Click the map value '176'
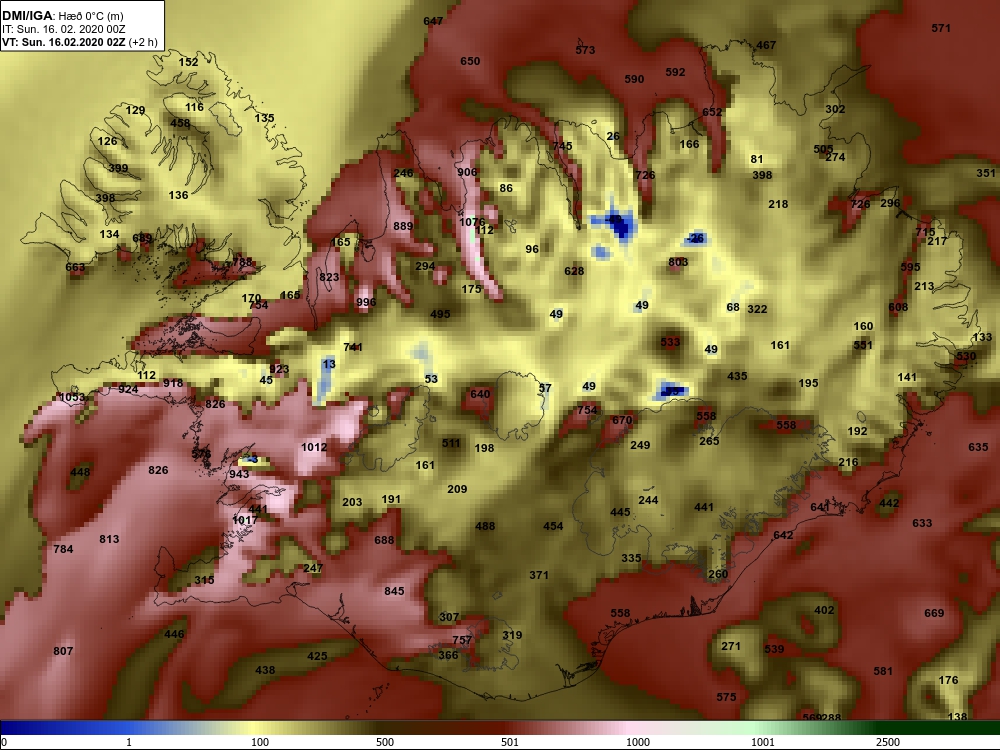The height and width of the screenshot is (750, 1000). coord(948,680)
